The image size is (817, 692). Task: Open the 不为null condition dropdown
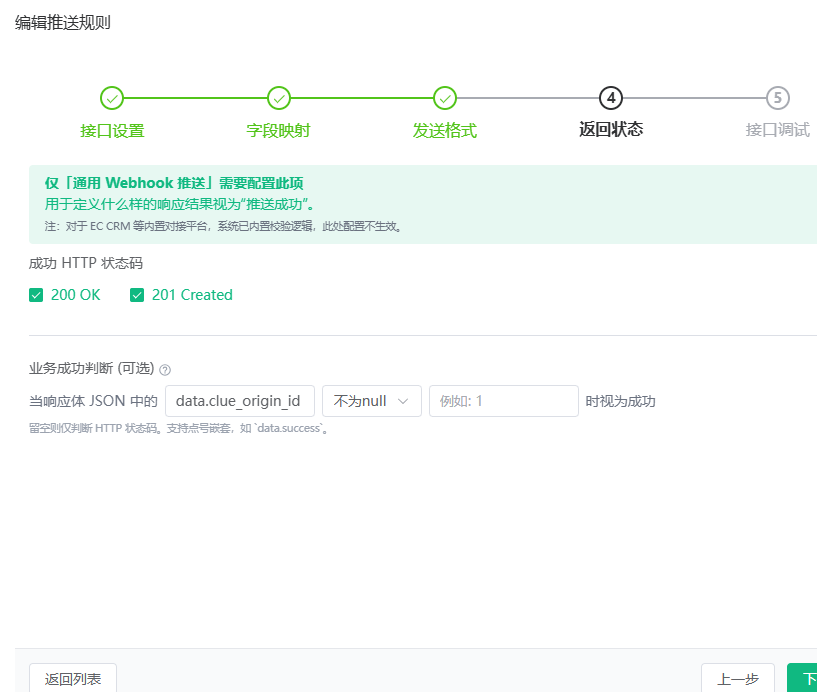click(x=372, y=401)
